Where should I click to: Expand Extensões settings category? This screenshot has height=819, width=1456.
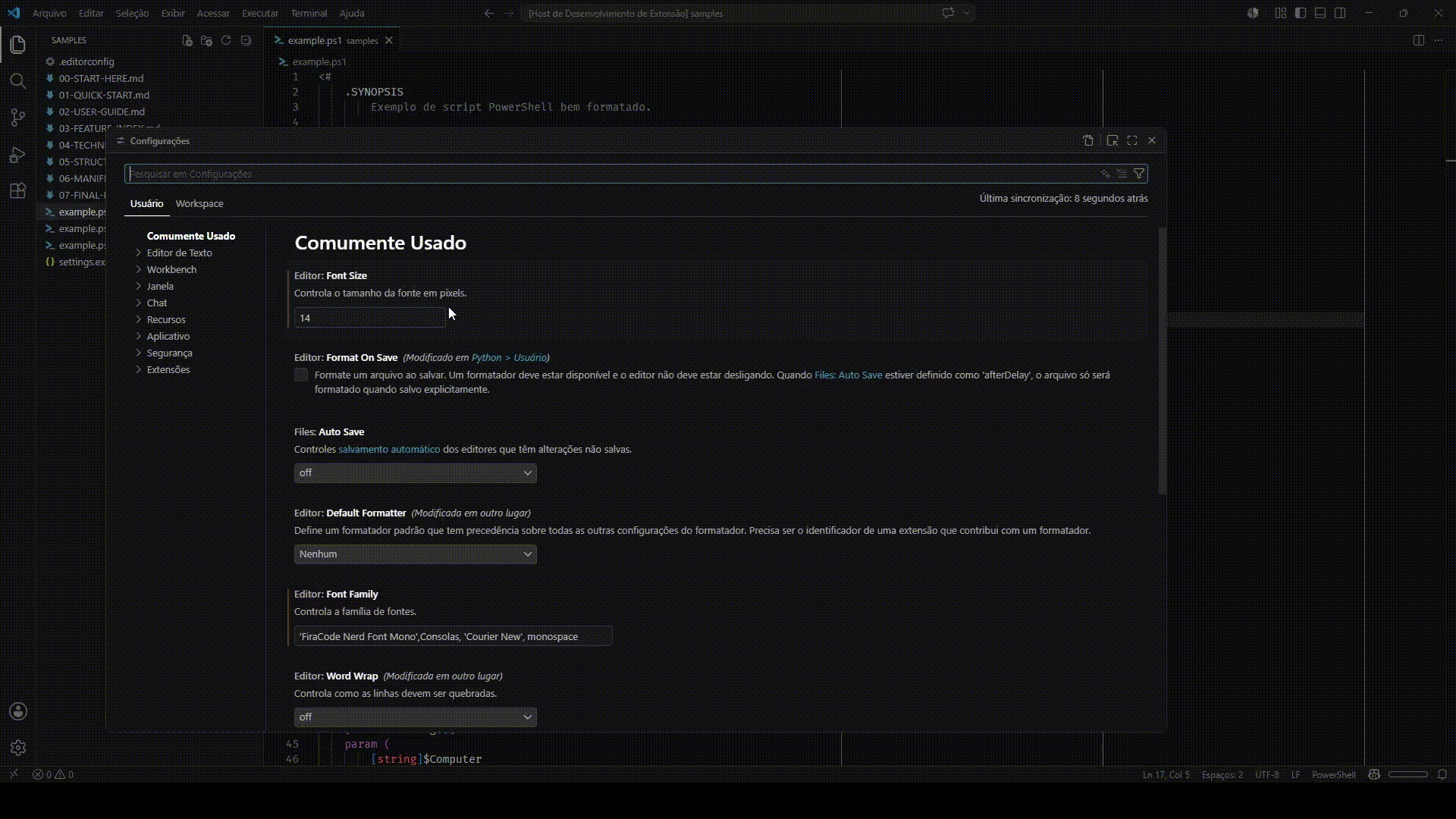[x=168, y=369]
